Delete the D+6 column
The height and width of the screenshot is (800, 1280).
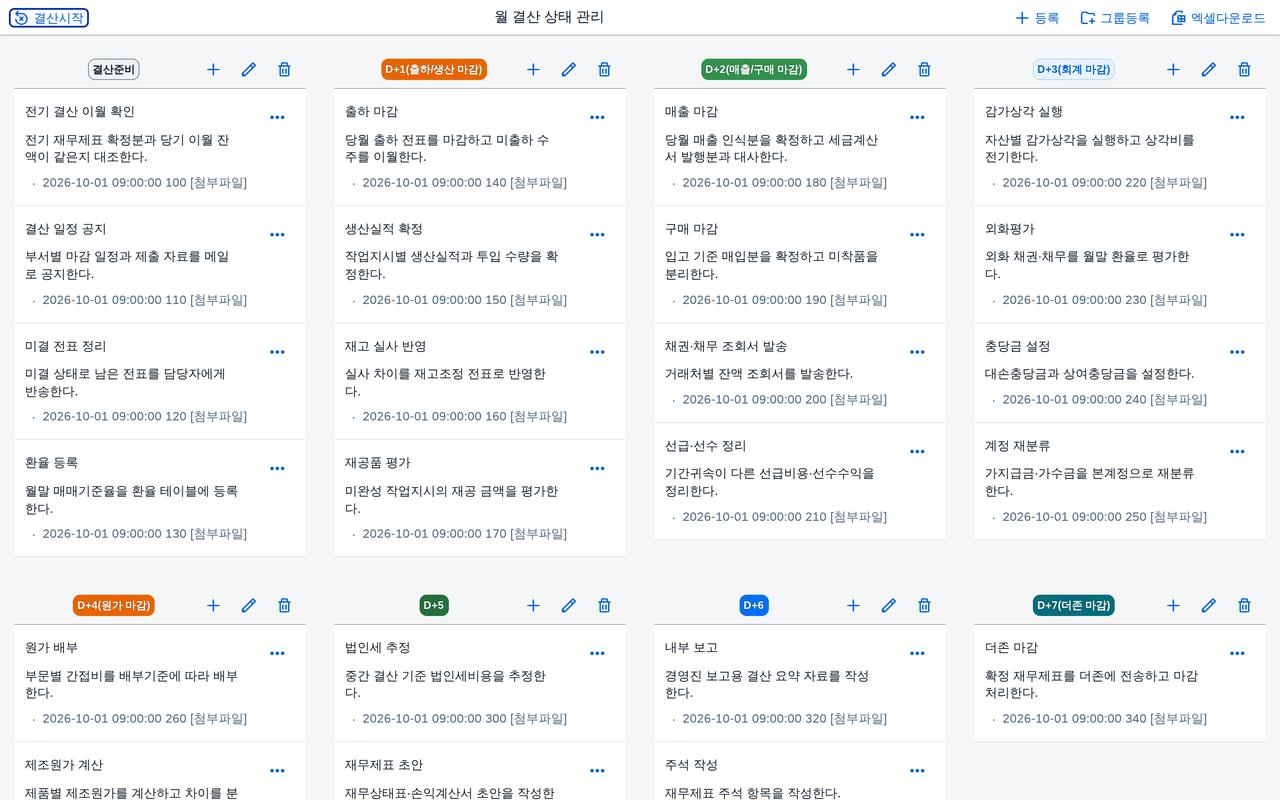tap(924, 605)
